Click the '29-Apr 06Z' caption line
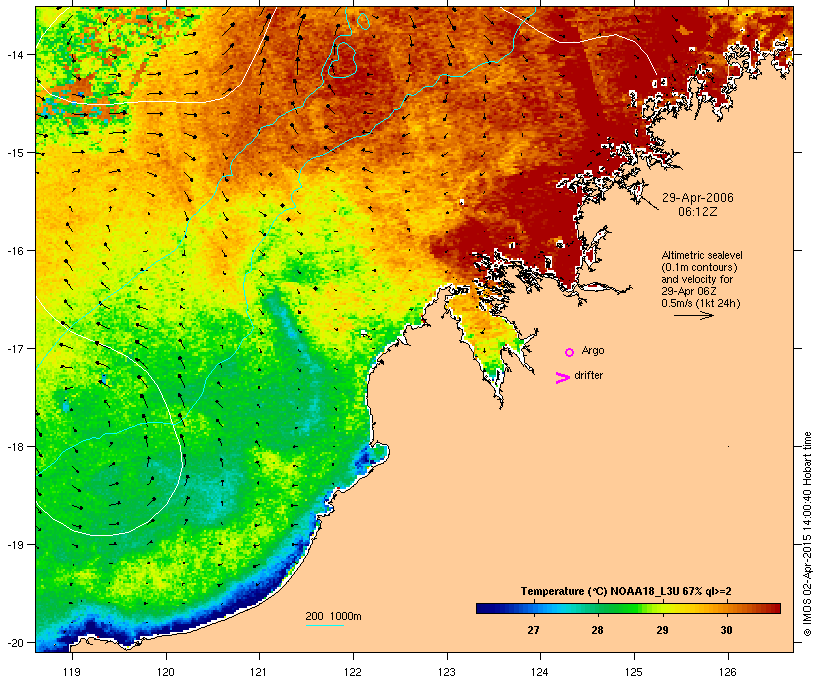This screenshot has height=680, width=820. pos(689,291)
